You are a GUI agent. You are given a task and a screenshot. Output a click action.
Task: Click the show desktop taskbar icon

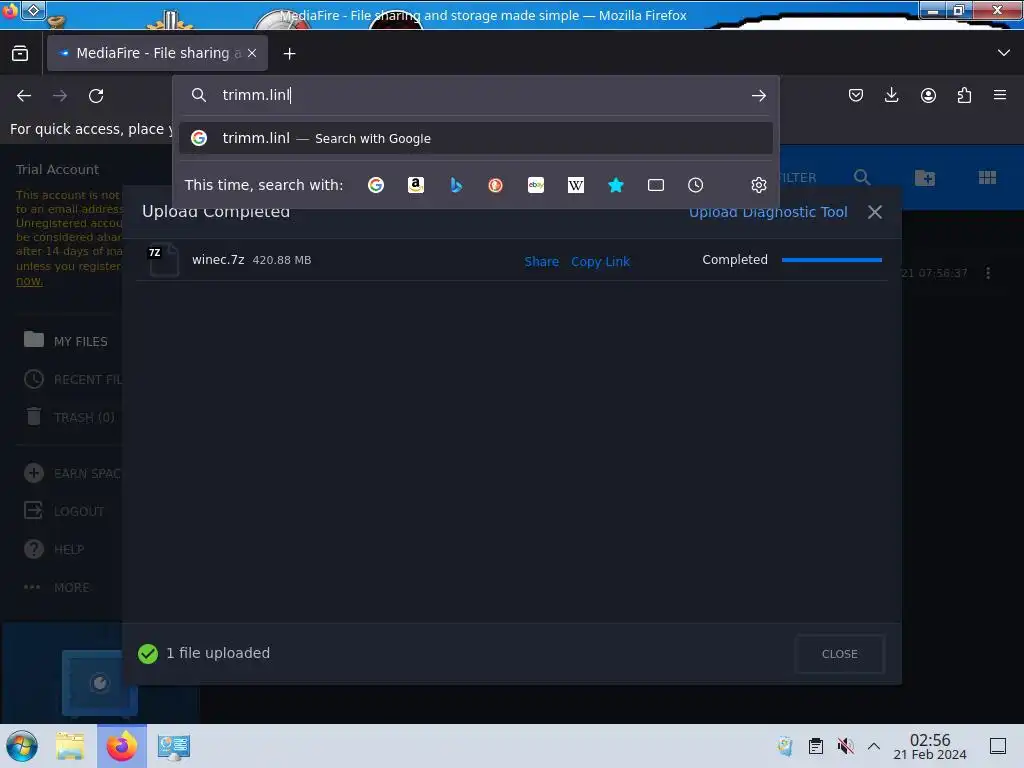coord(998,746)
